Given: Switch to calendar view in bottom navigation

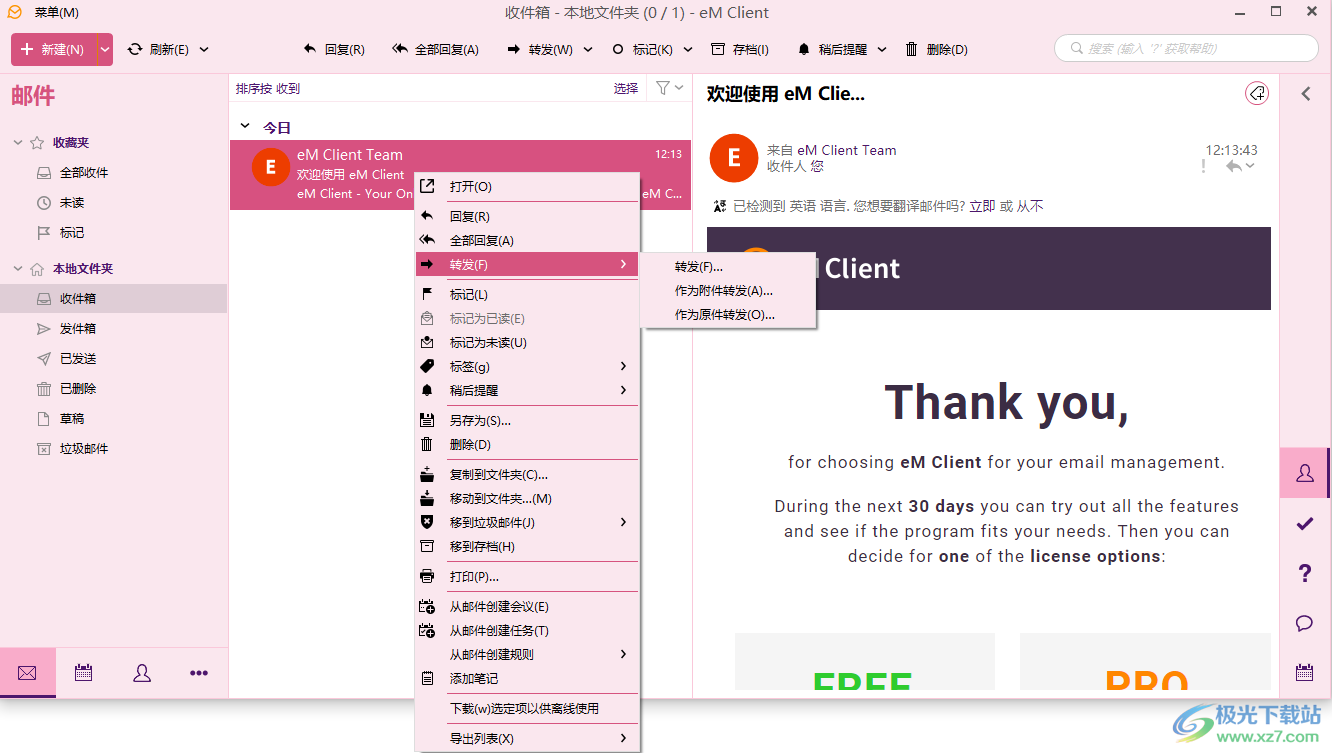Looking at the screenshot, I should click(84, 673).
